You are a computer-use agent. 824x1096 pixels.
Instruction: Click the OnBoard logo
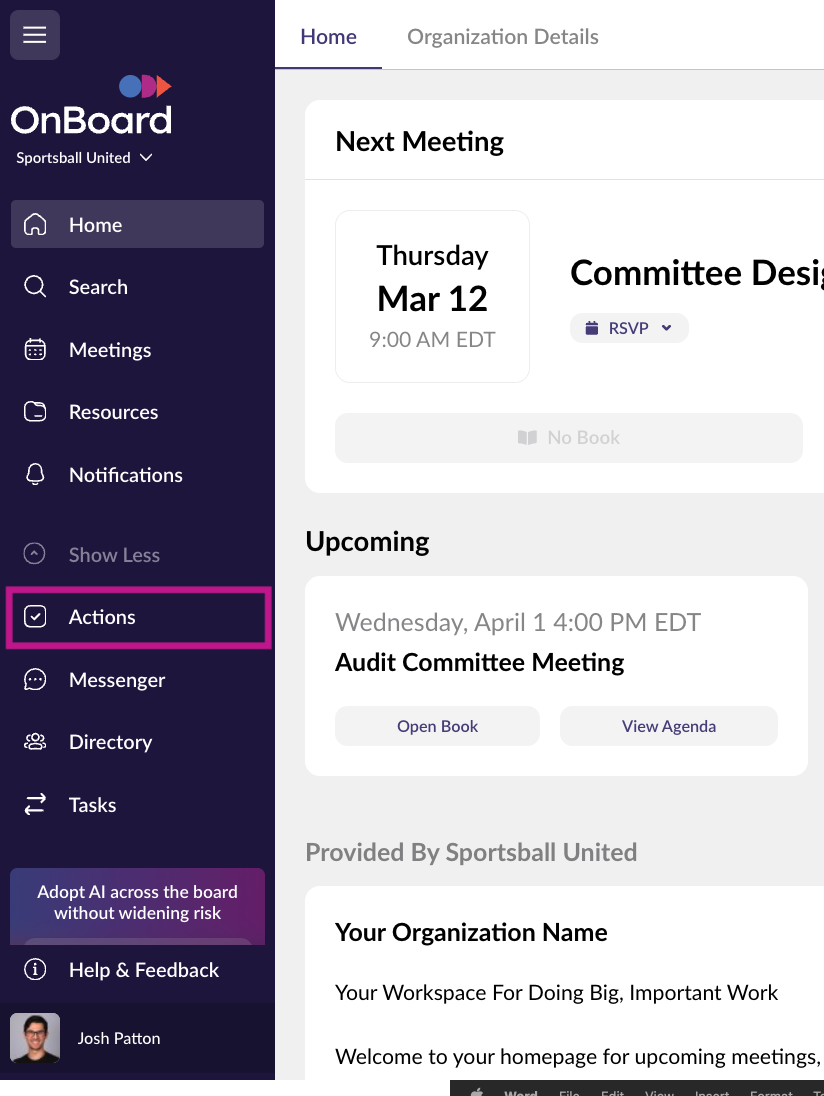(x=92, y=108)
